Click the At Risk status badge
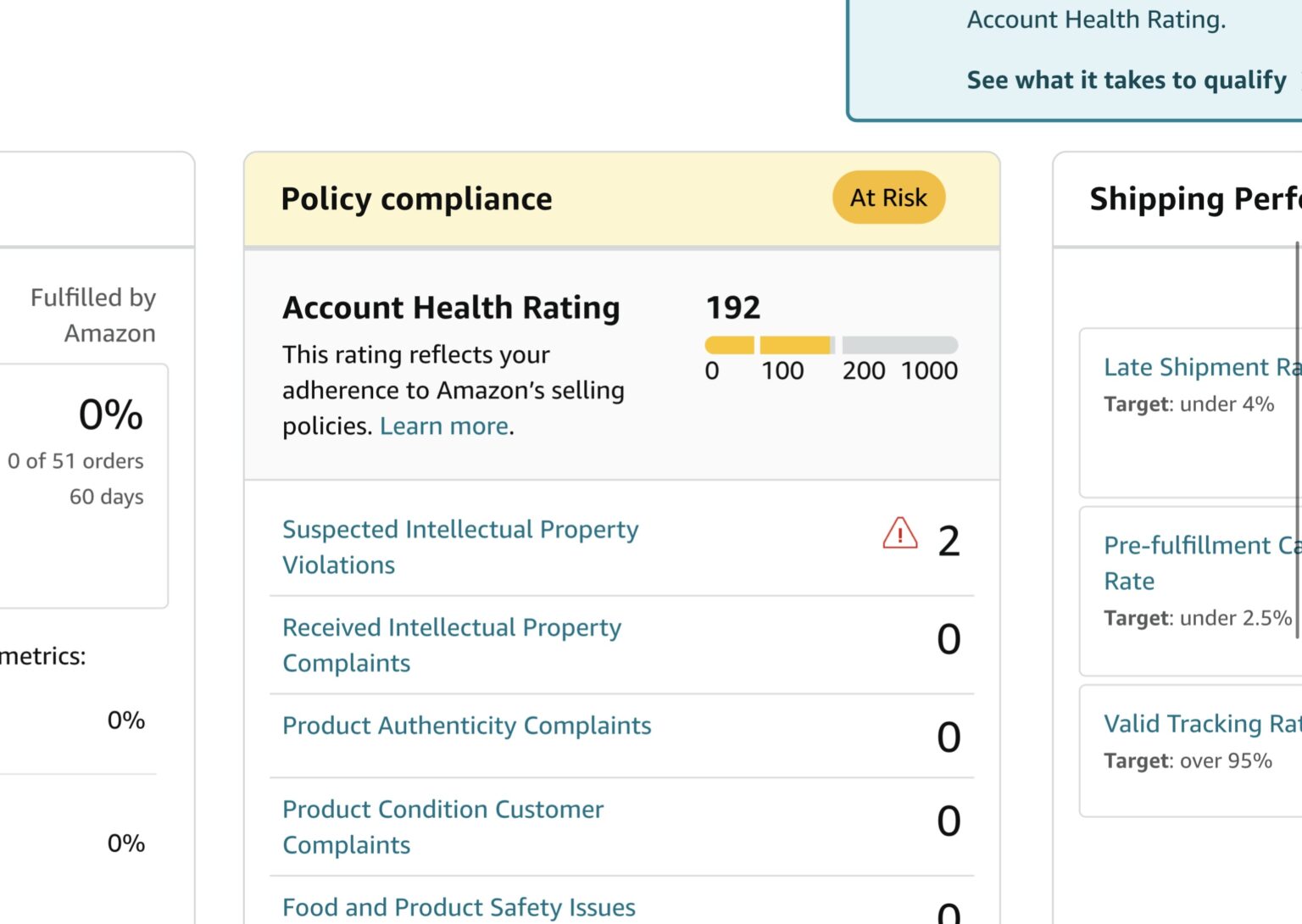The height and width of the screenshot is (924, 1302). (x=889, y=198)
